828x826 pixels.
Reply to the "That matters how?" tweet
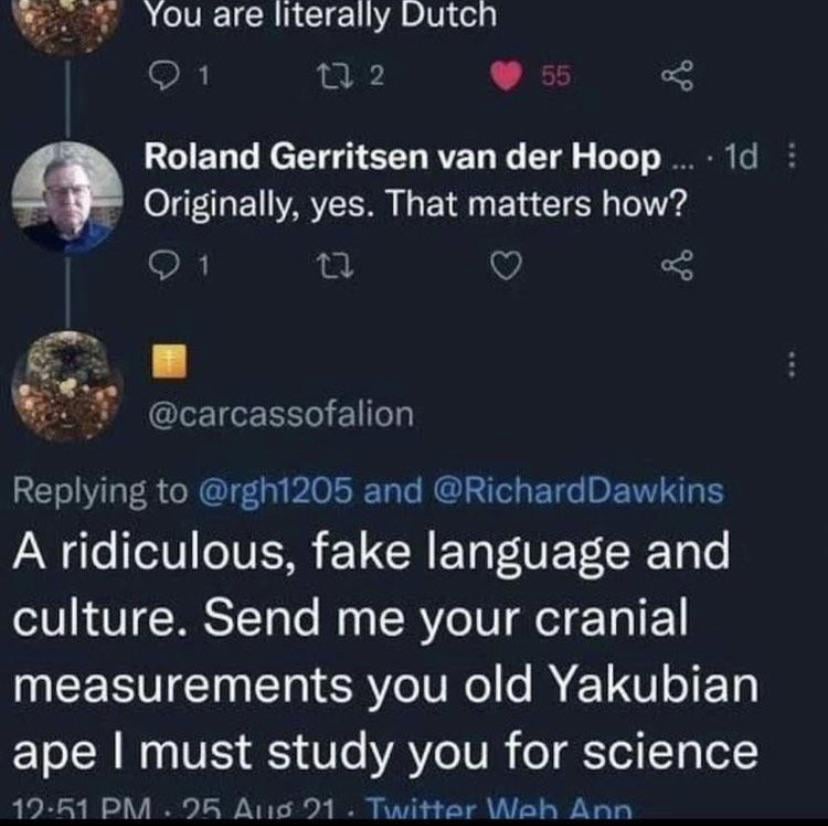click(161, 266)
